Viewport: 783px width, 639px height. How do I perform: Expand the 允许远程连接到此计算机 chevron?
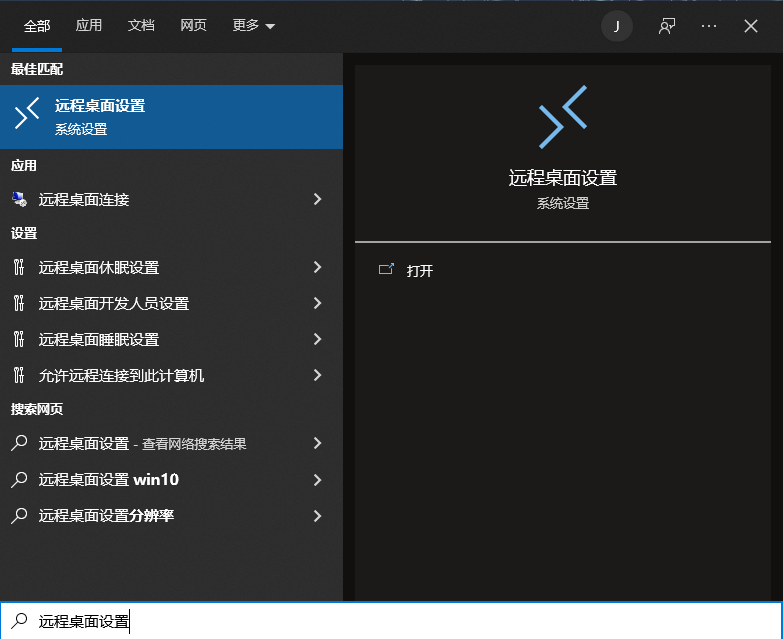click(317, 375)
